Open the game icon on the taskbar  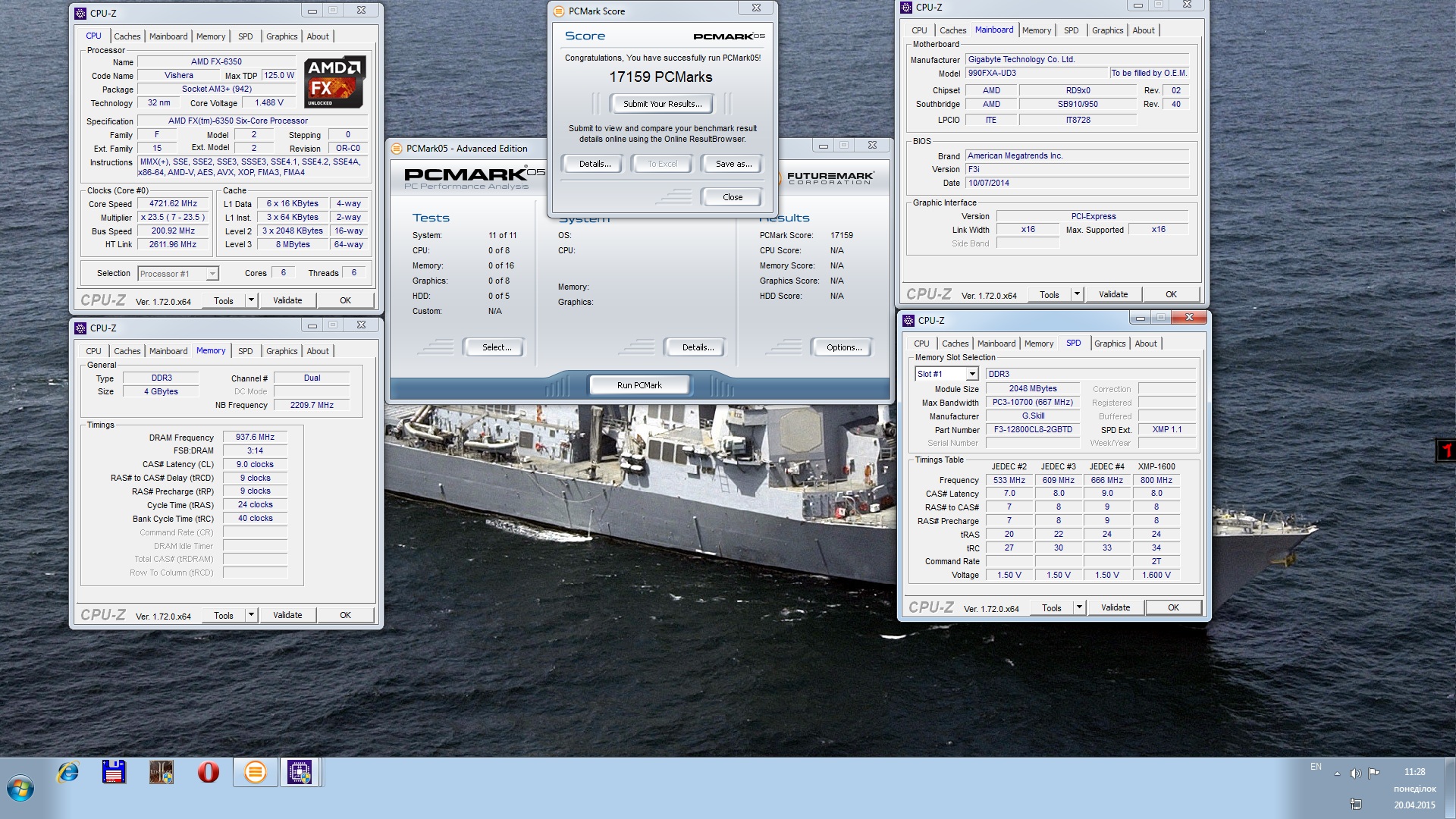point(162,772)
